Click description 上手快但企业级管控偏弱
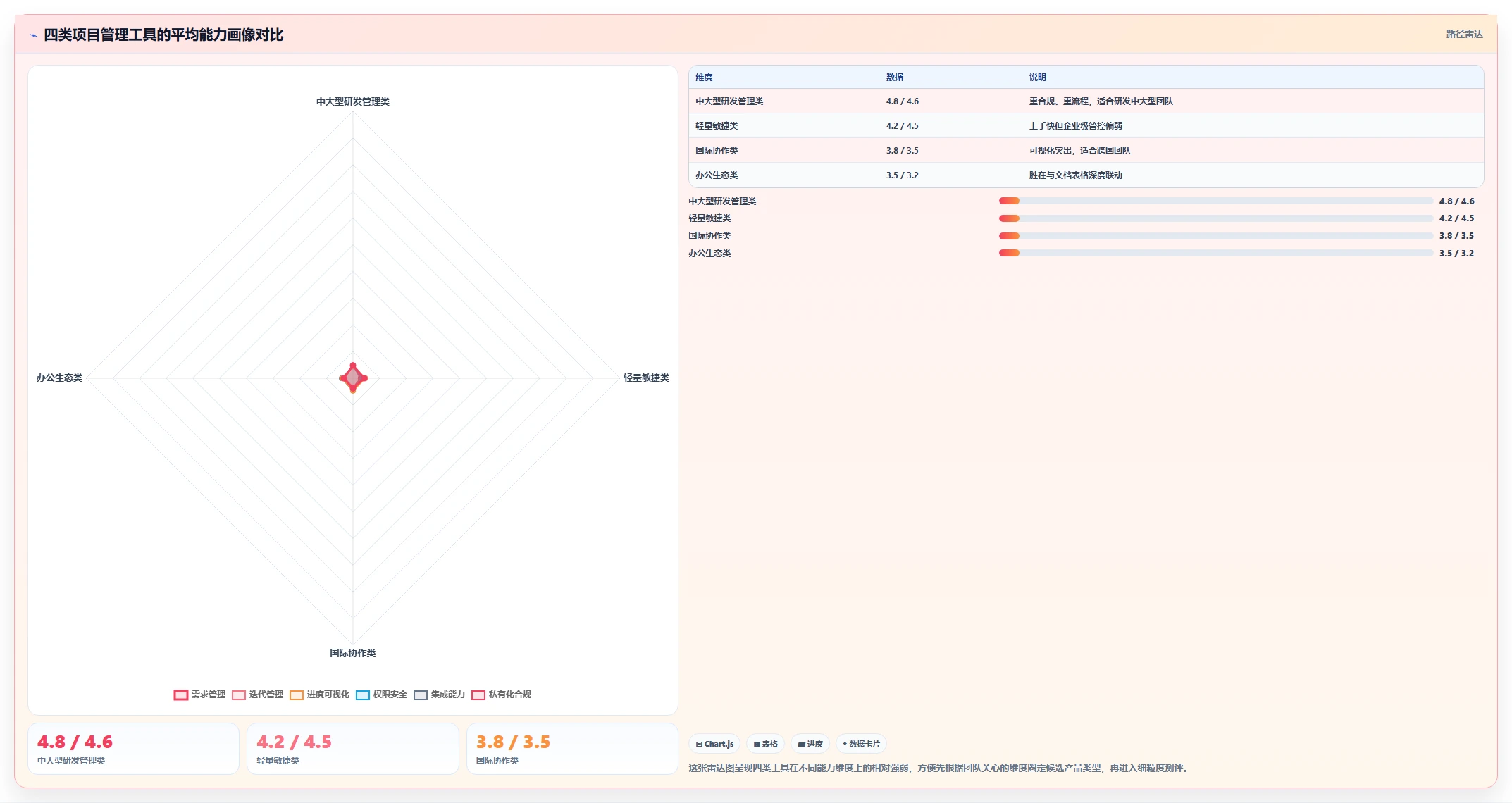 [1075, 126]
